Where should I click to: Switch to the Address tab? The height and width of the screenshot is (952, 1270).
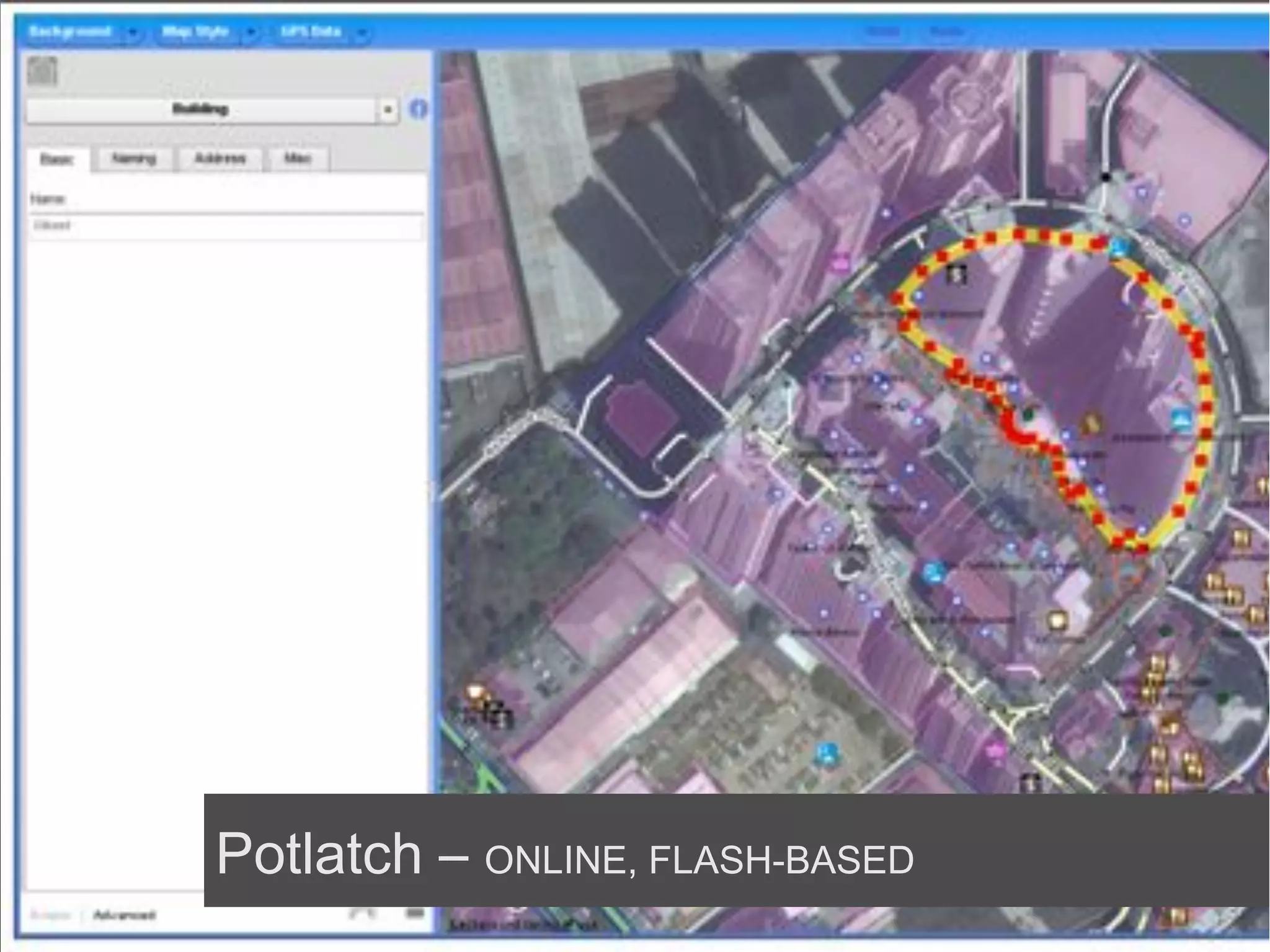point(220,159)
